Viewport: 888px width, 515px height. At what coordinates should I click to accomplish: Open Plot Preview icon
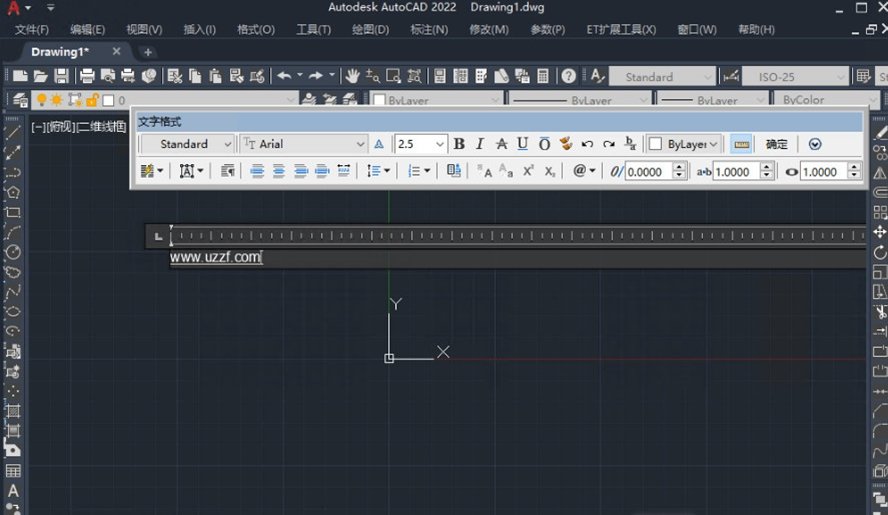tap(108, 76)
